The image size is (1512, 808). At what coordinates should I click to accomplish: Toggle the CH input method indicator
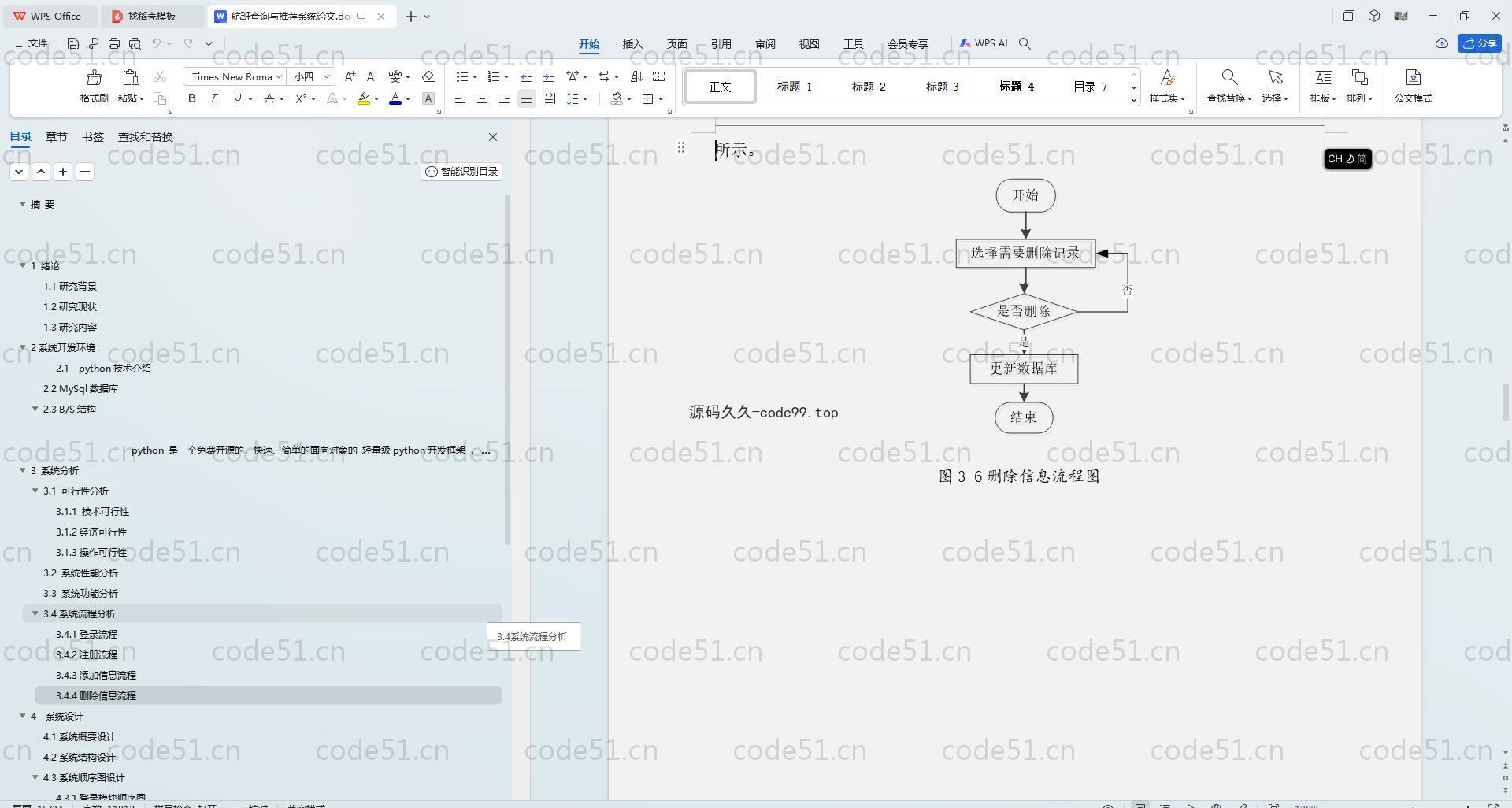click(1347, 158)
